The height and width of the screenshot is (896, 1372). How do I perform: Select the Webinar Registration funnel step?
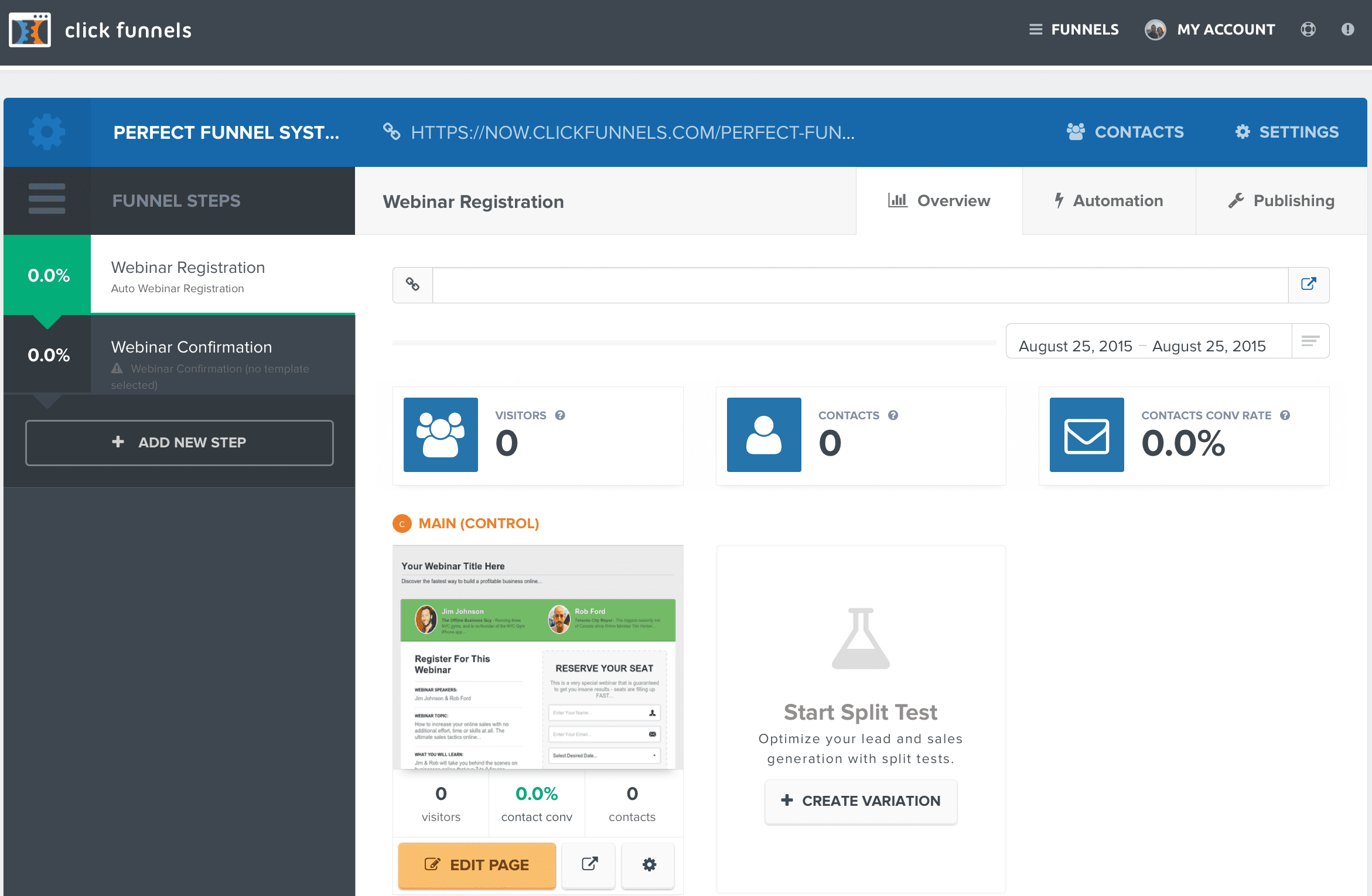coord(179,275)
